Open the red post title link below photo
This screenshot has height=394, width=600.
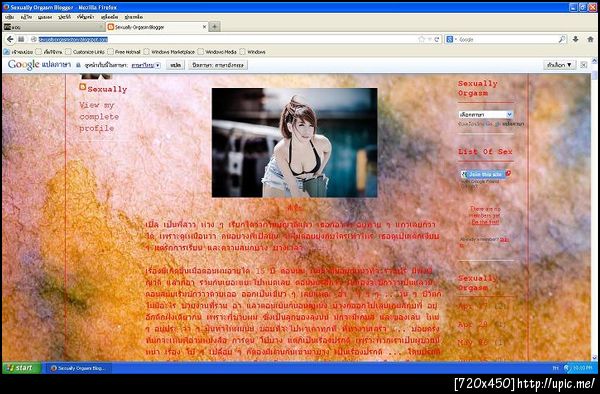(x=295, y=208)
